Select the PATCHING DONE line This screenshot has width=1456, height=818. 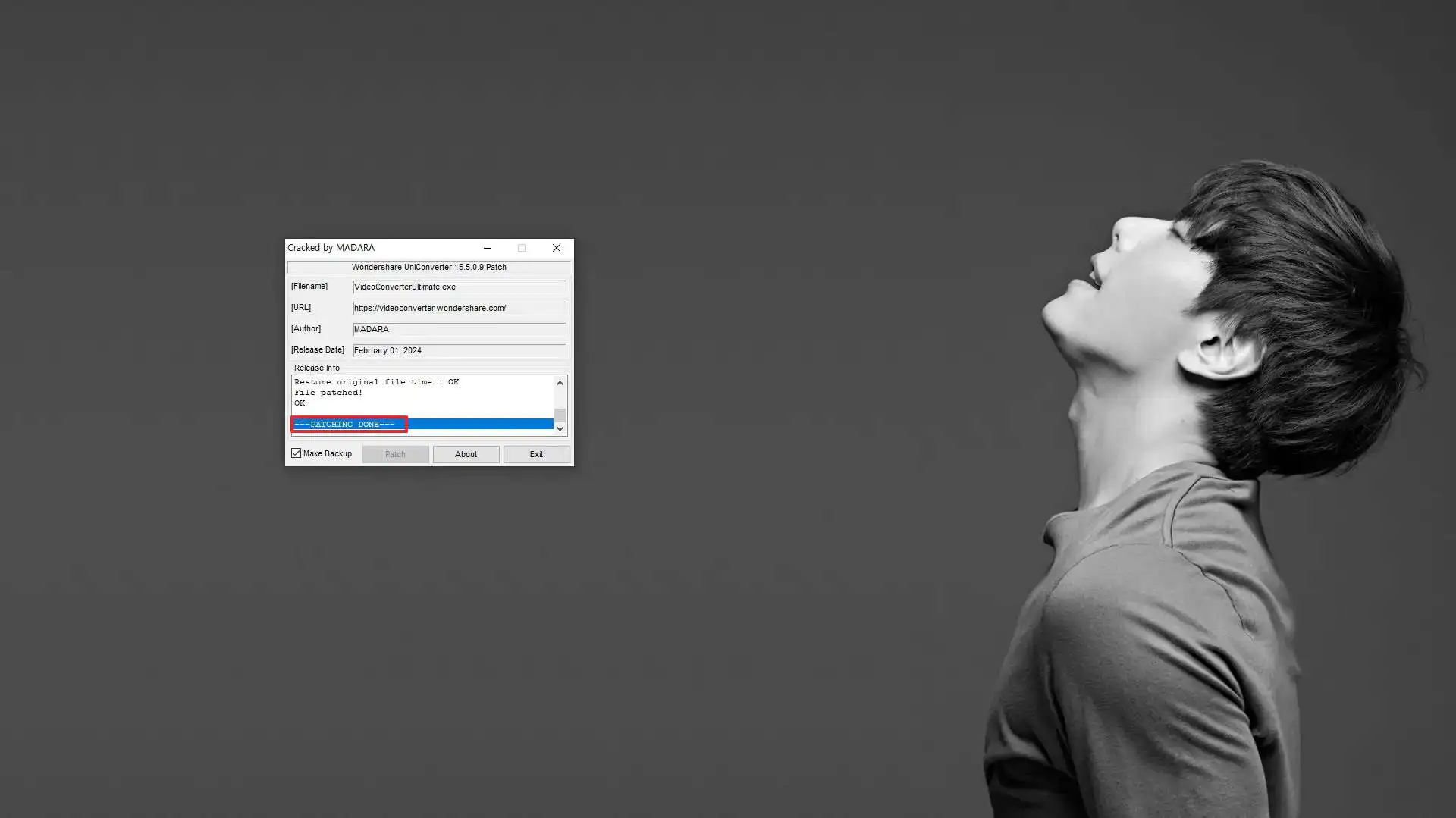[422, 425]
